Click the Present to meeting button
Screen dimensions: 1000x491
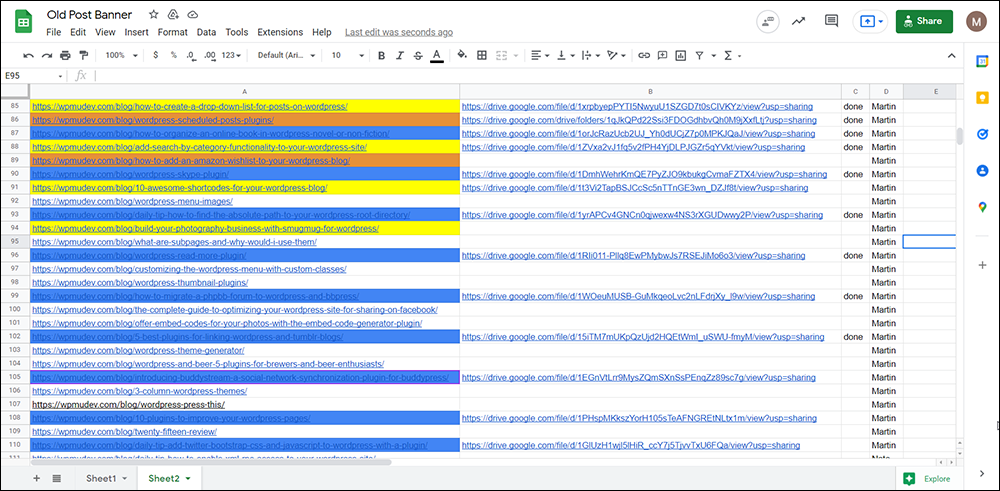pyautogui.click(x=870, y=21)
